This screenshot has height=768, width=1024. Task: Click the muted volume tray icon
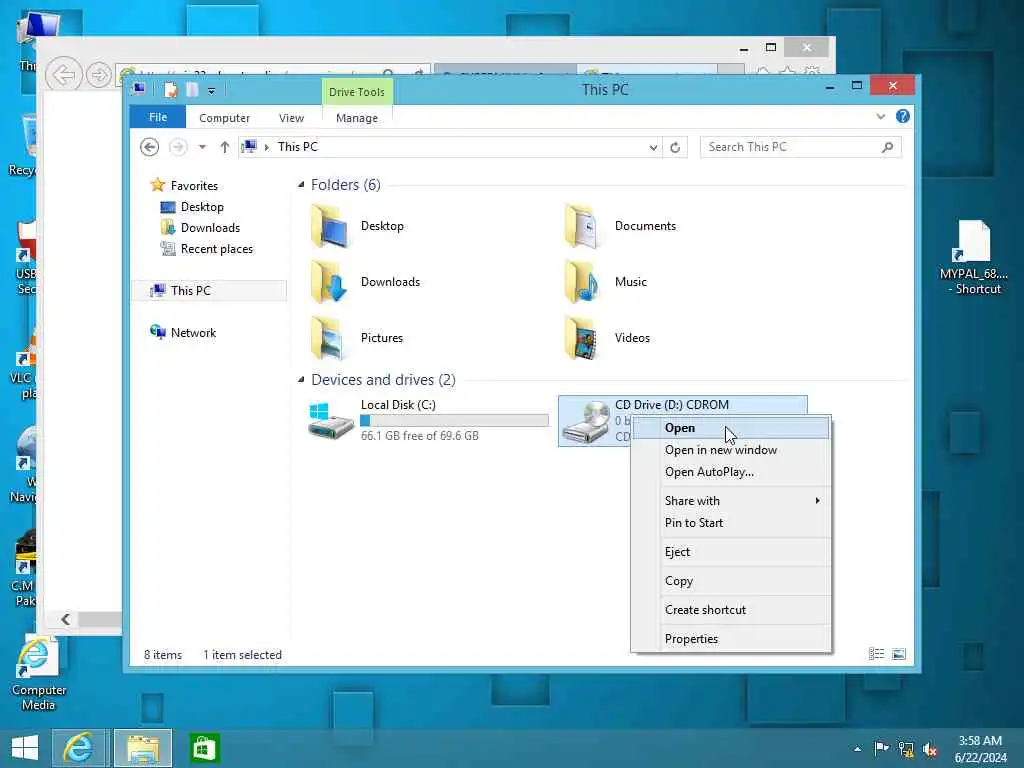[x=930, y=749]
